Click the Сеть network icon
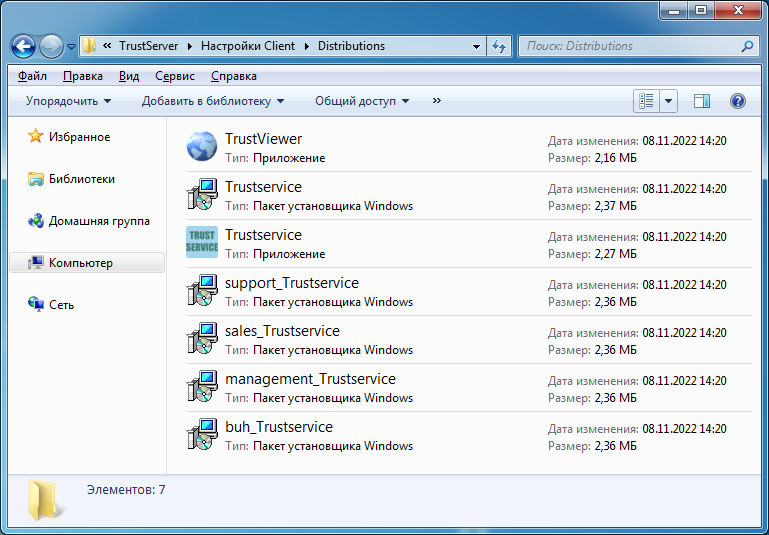The height and width of the screenshot is (535, 769). (35, 305)
